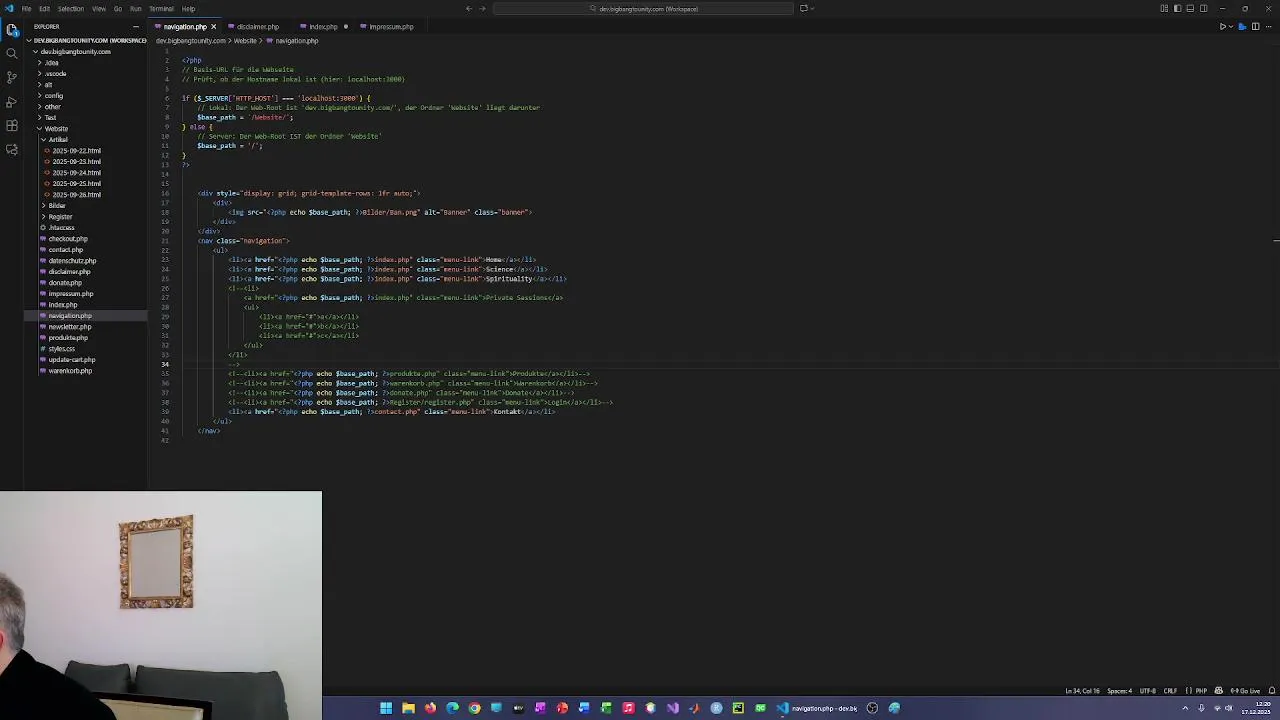This screenshot has width=1280, height=720.
Task: Open the Go menu
Action: [x=118, y=9]
